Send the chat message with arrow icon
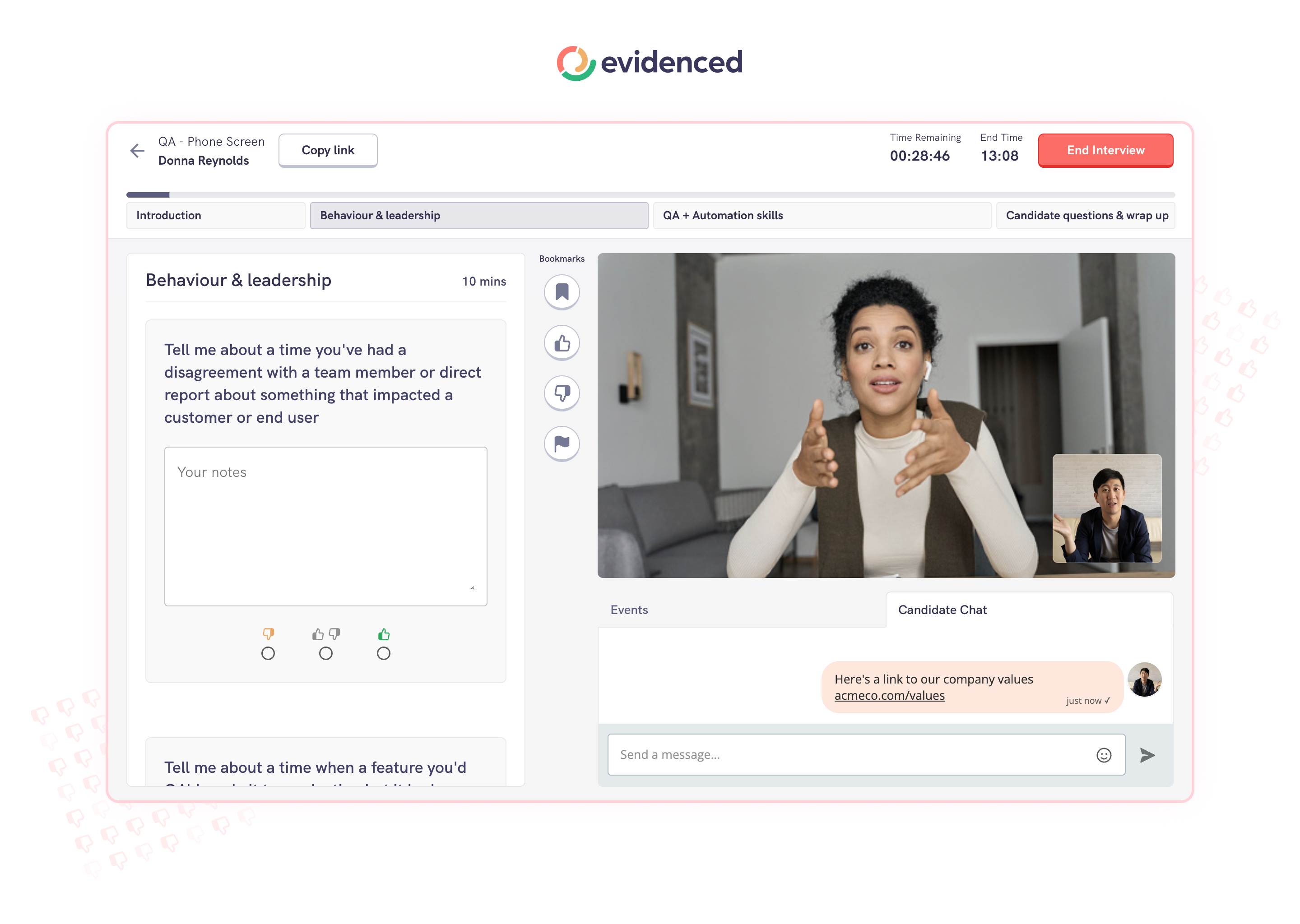This screenshot has height=924, width=1300. click(1147, 754)
